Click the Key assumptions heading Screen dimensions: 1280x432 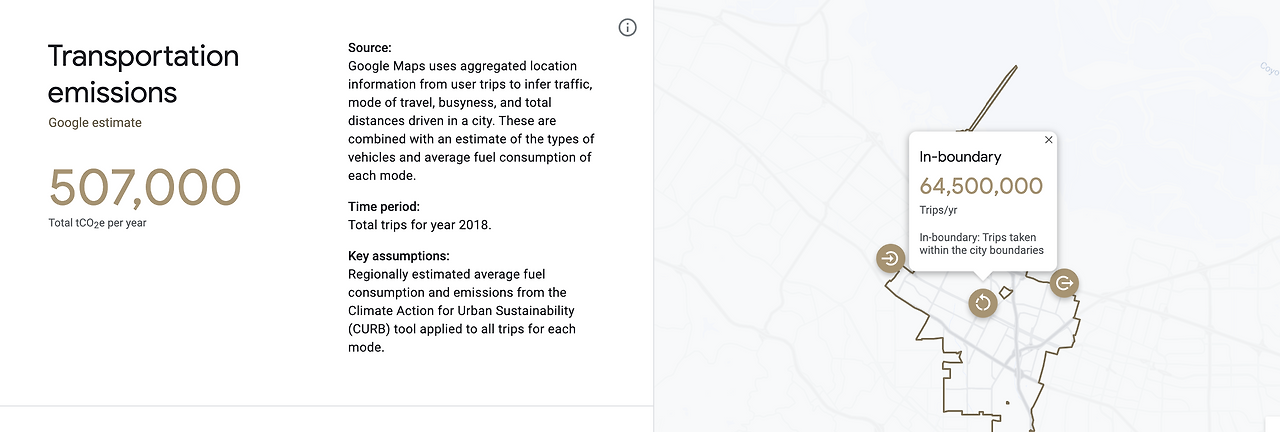pos(399,256)
